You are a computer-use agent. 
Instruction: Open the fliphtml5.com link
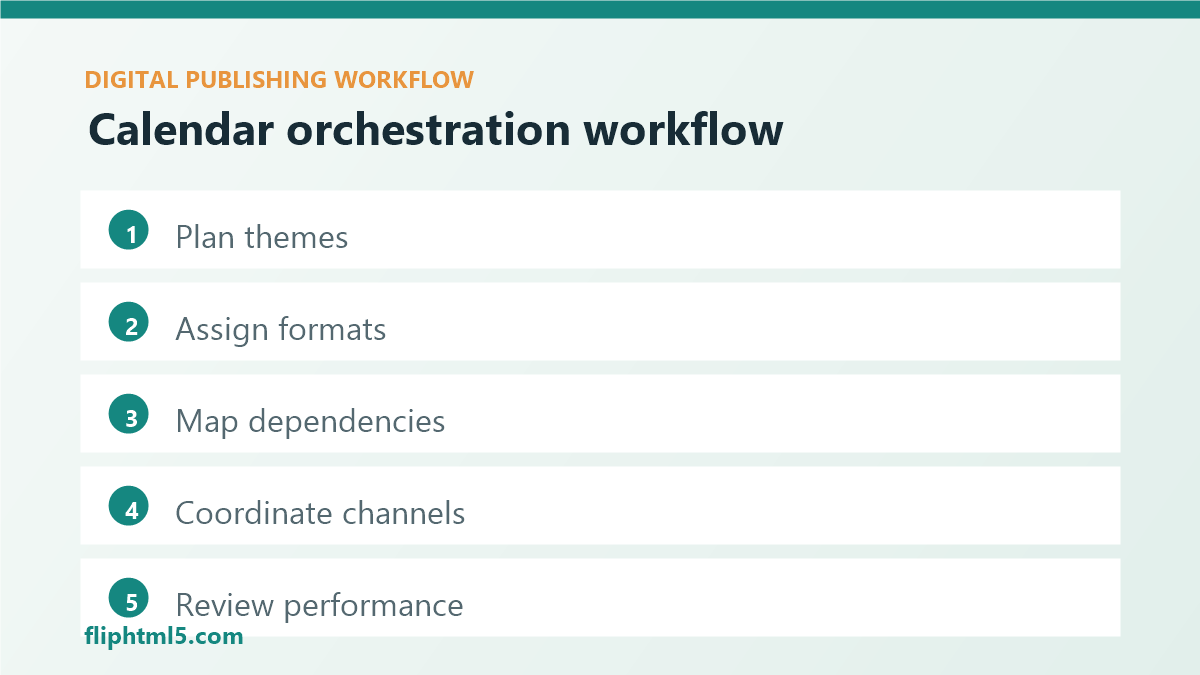164,635
